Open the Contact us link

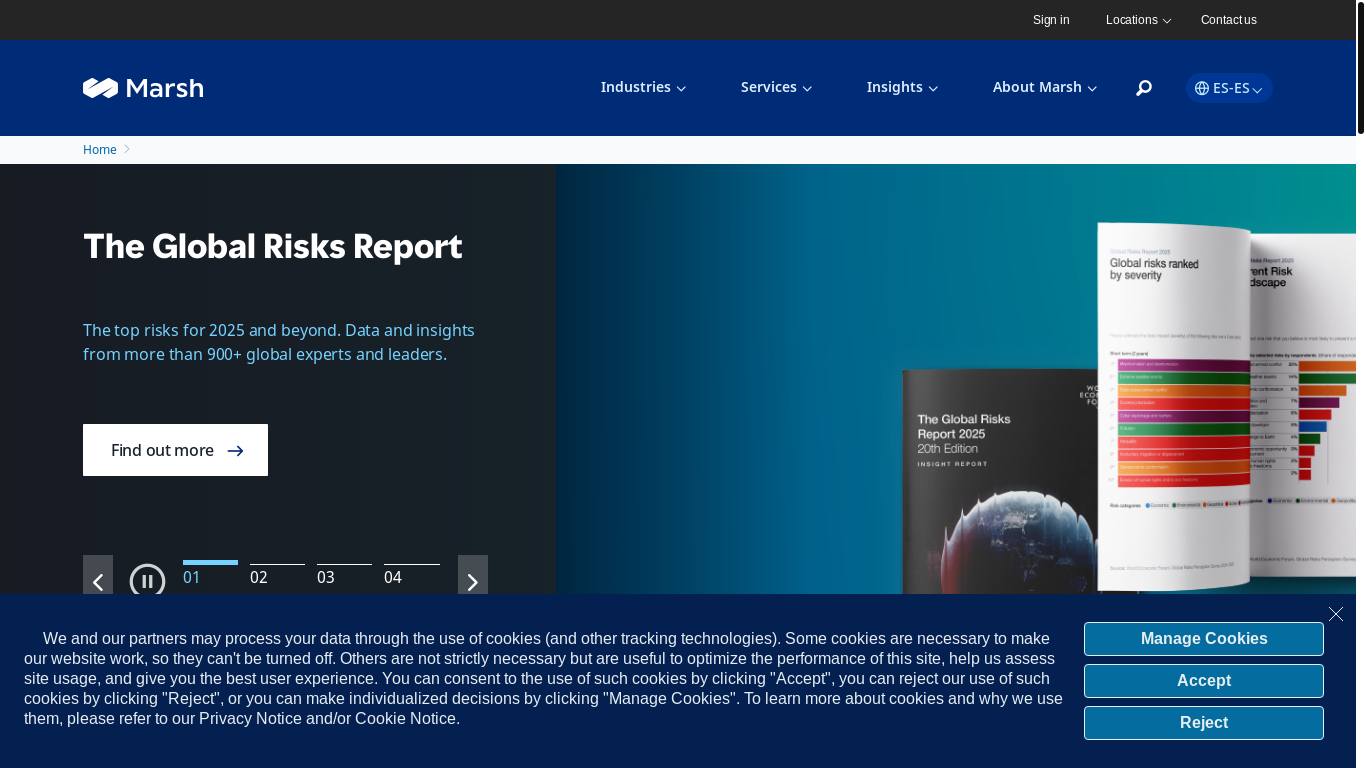point(1229,20)
